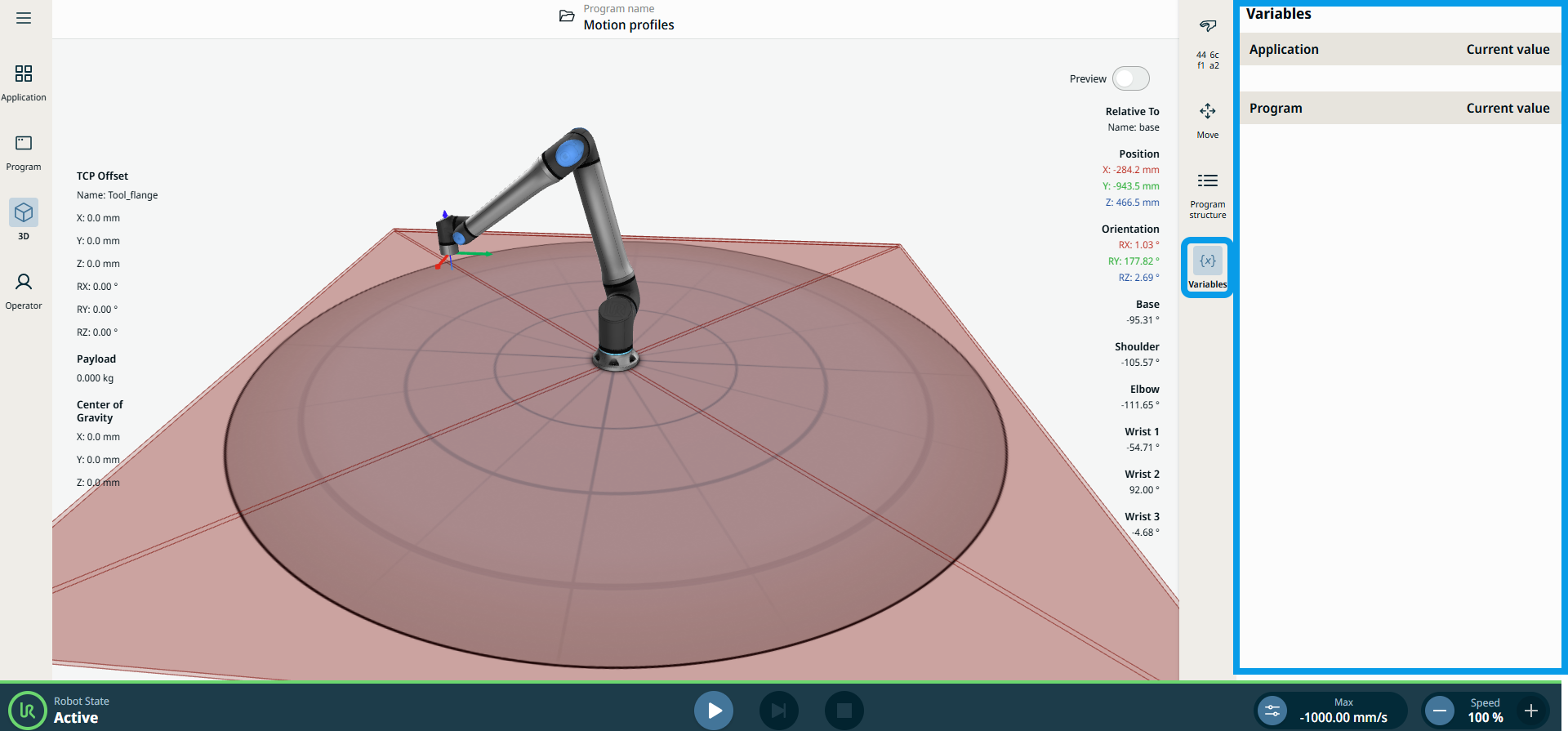Close the Variables side panel

click(x=1207, y=268)
